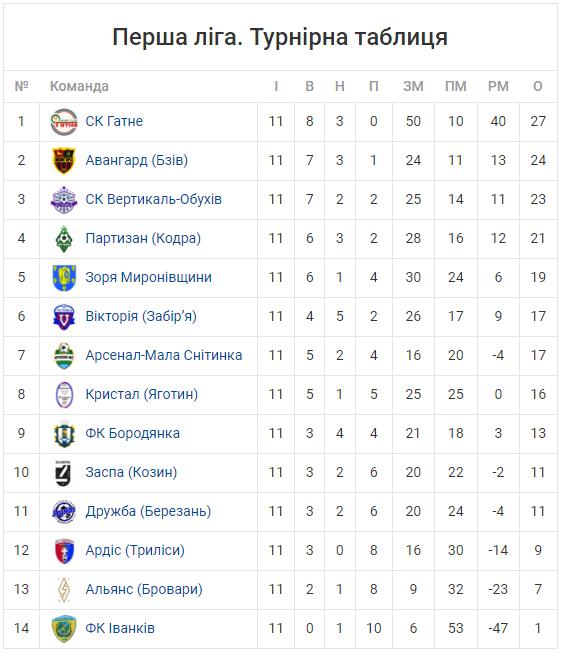This screenshot has width=563, height=652.
Task: Select the Зоря Миронівщини shield logo
Action: pos(64,278)
